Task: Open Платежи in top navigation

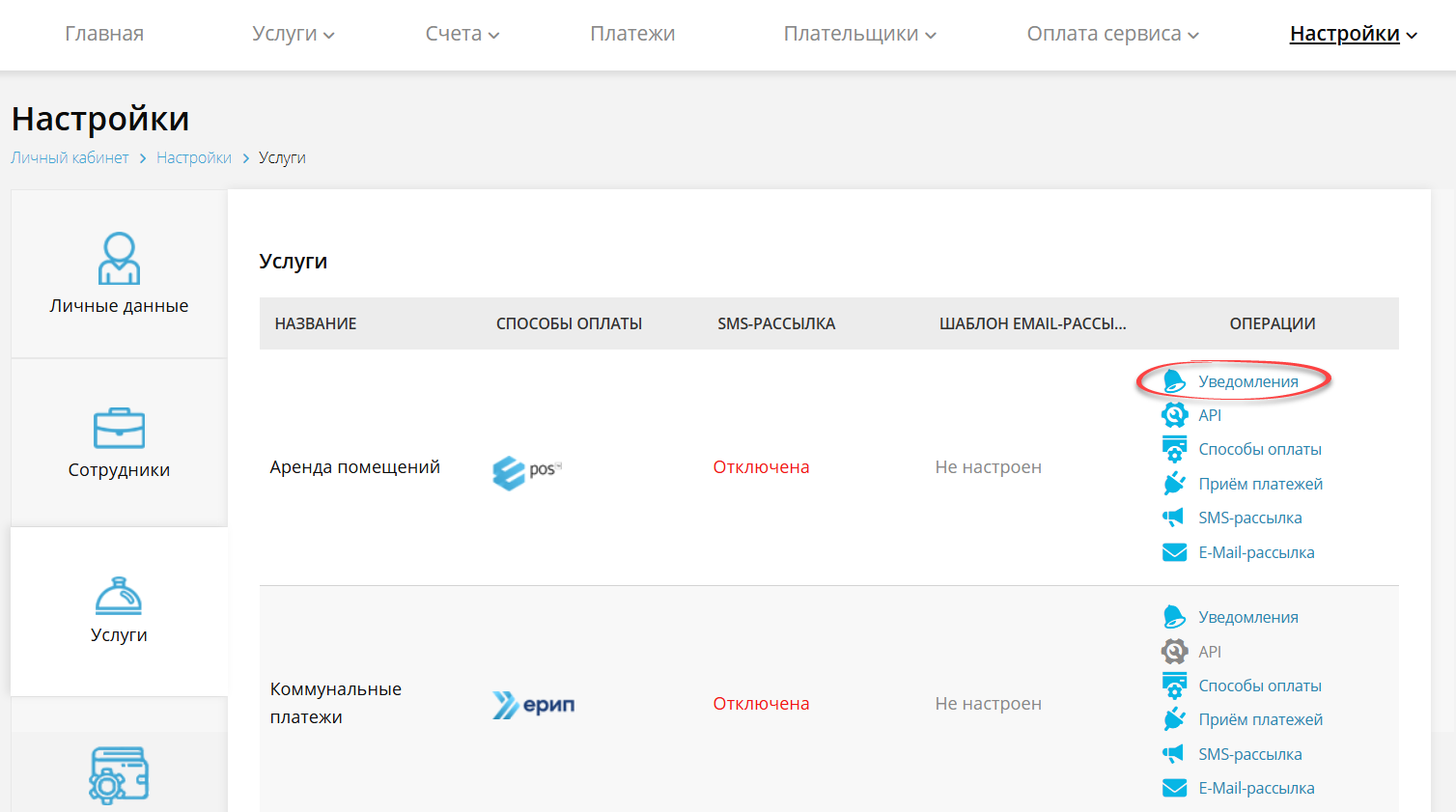Action: click(x=632, y=34)
